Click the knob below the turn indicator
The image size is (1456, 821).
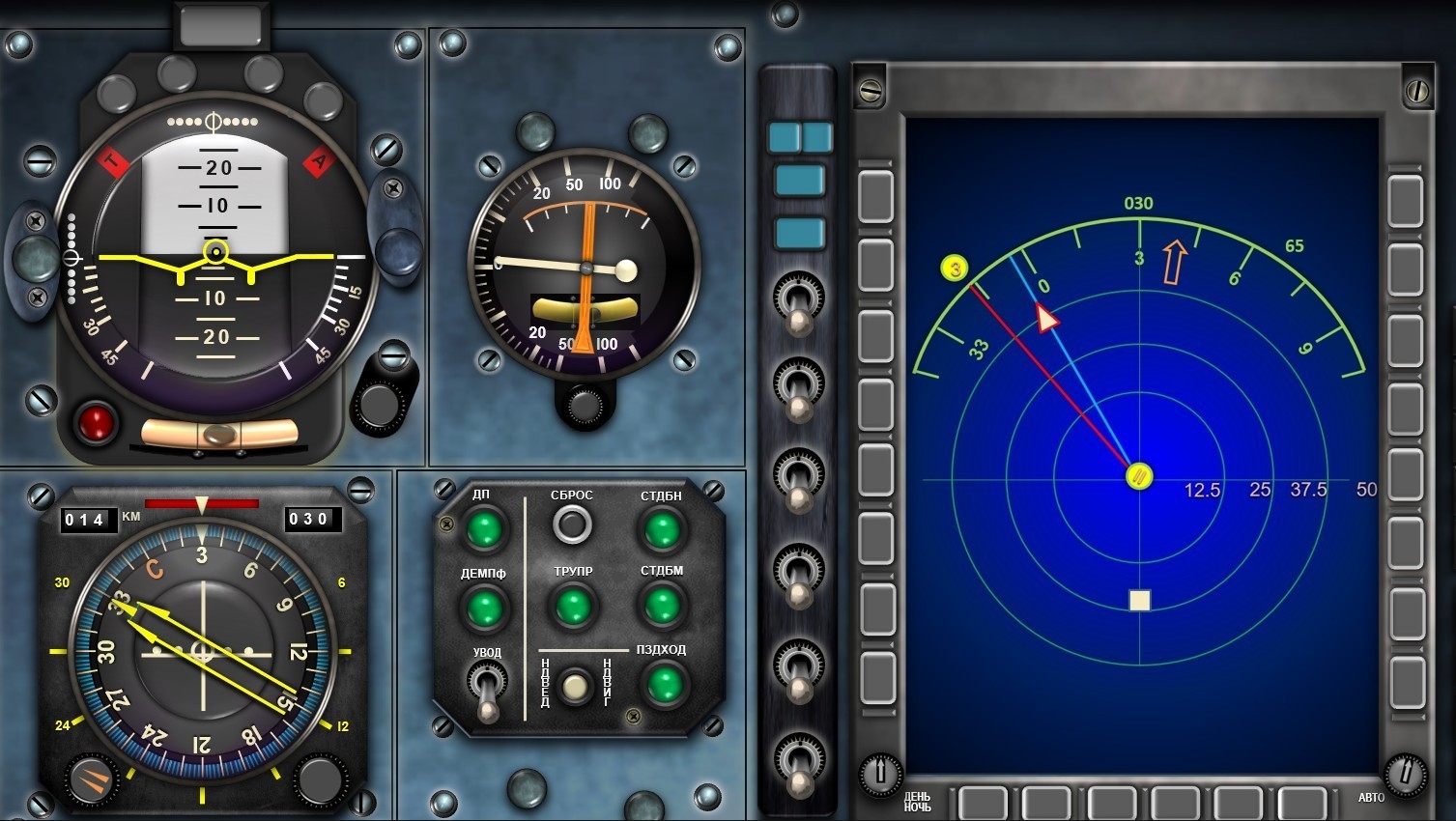point(586,408)
